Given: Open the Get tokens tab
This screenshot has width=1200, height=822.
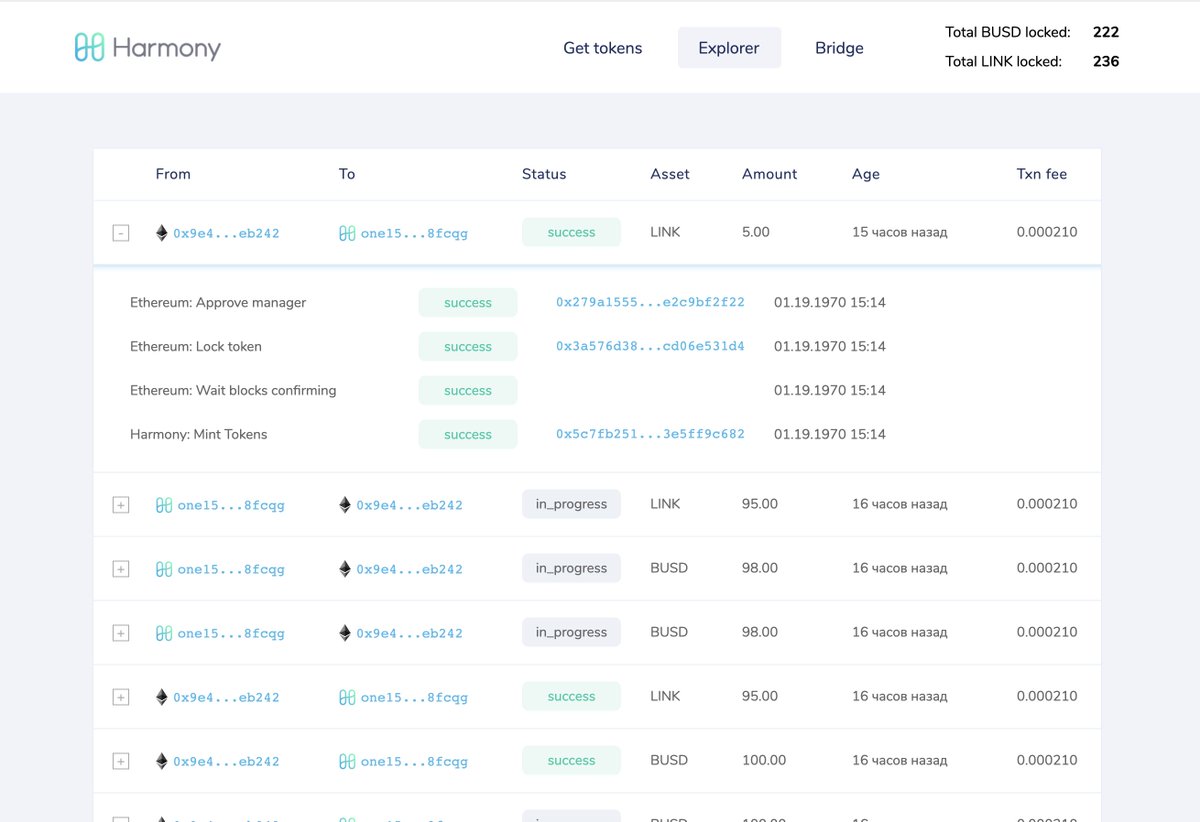Looking at the screenshot, I should 603,48.
